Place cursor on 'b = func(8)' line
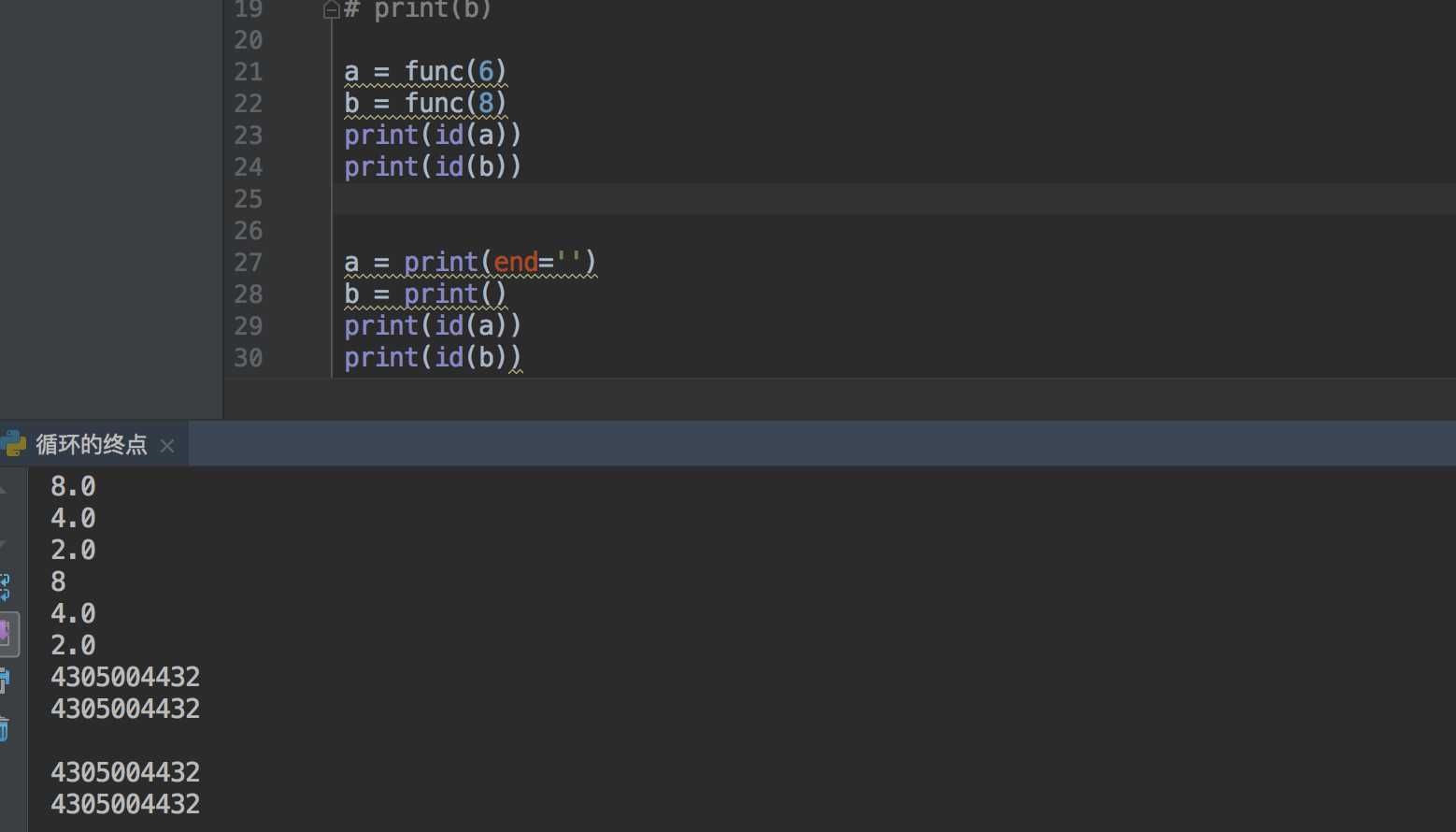 tap(425, 104)
